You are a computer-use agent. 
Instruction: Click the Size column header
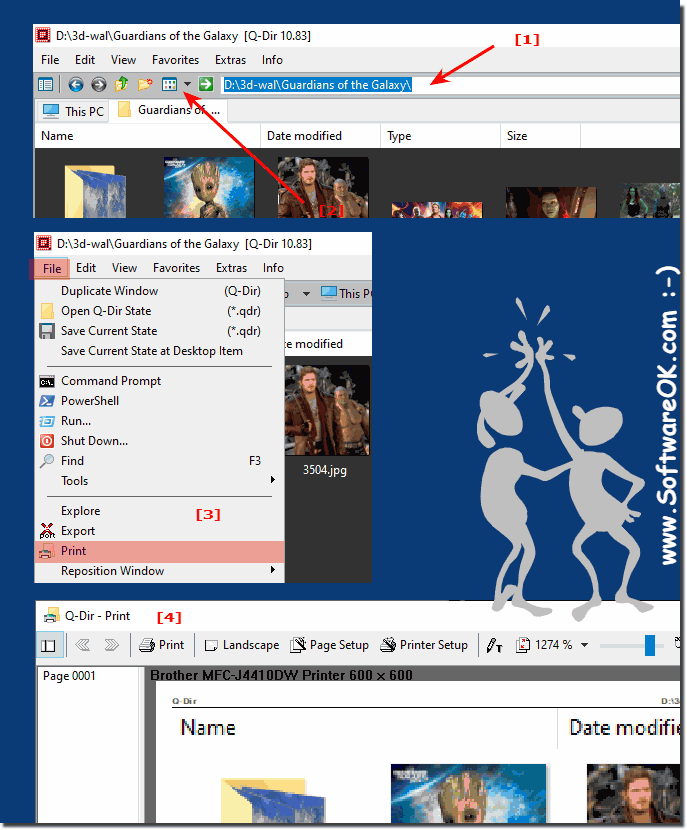(x=540, y=136)
